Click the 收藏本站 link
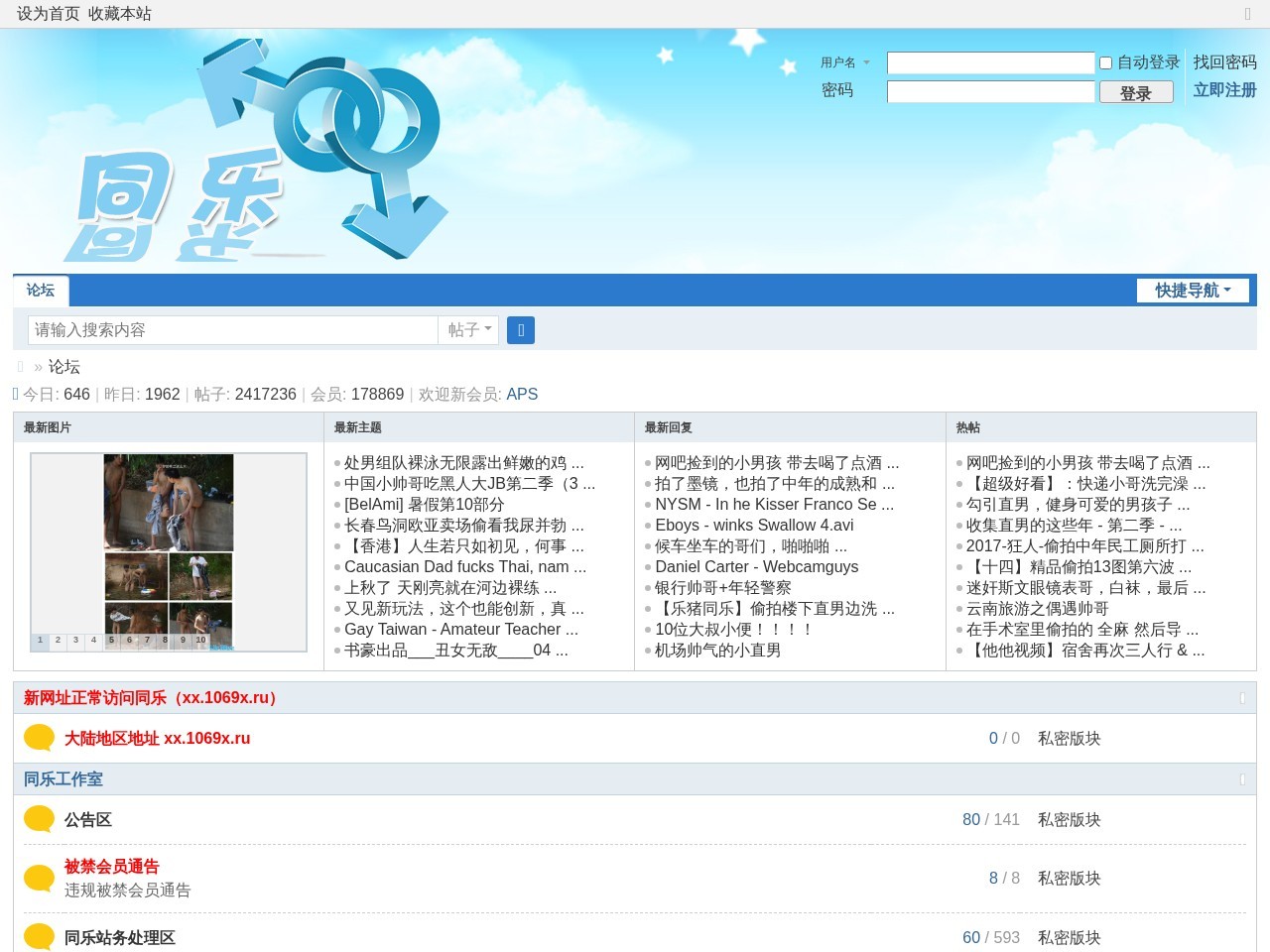Screen dimensions: 1270x952 120,14
